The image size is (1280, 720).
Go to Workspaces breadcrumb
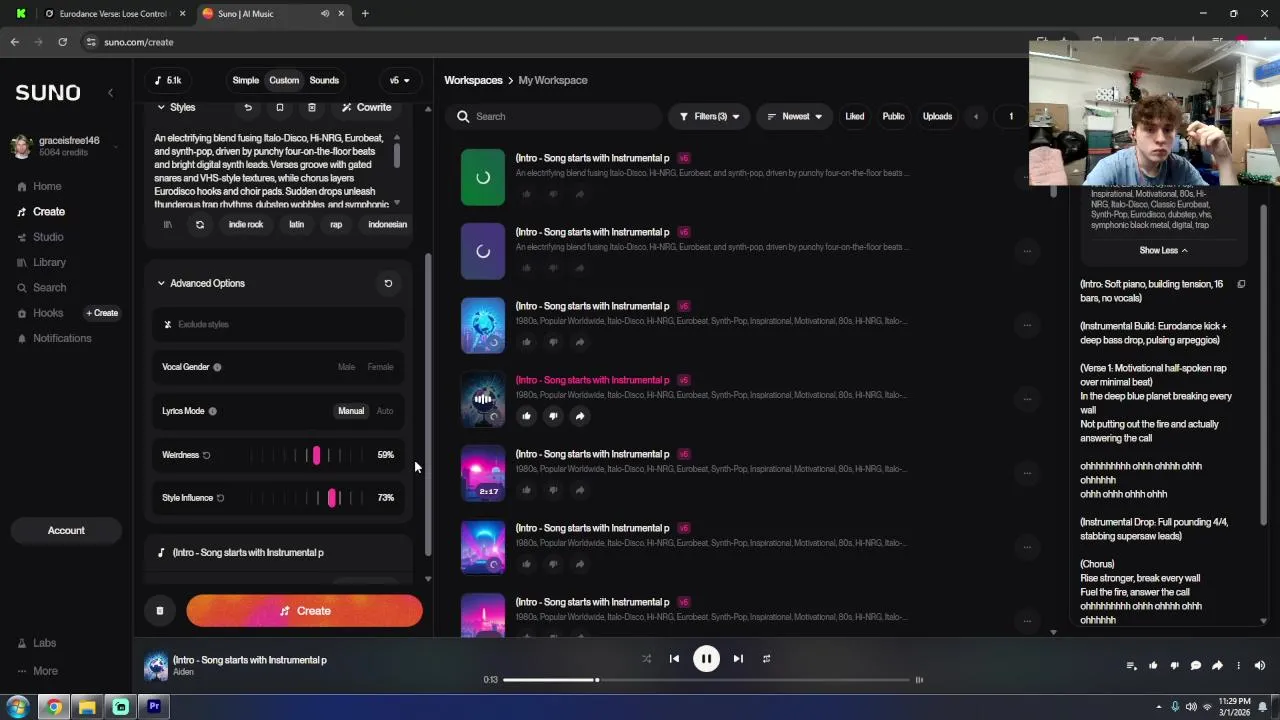[x=473, y=80]
